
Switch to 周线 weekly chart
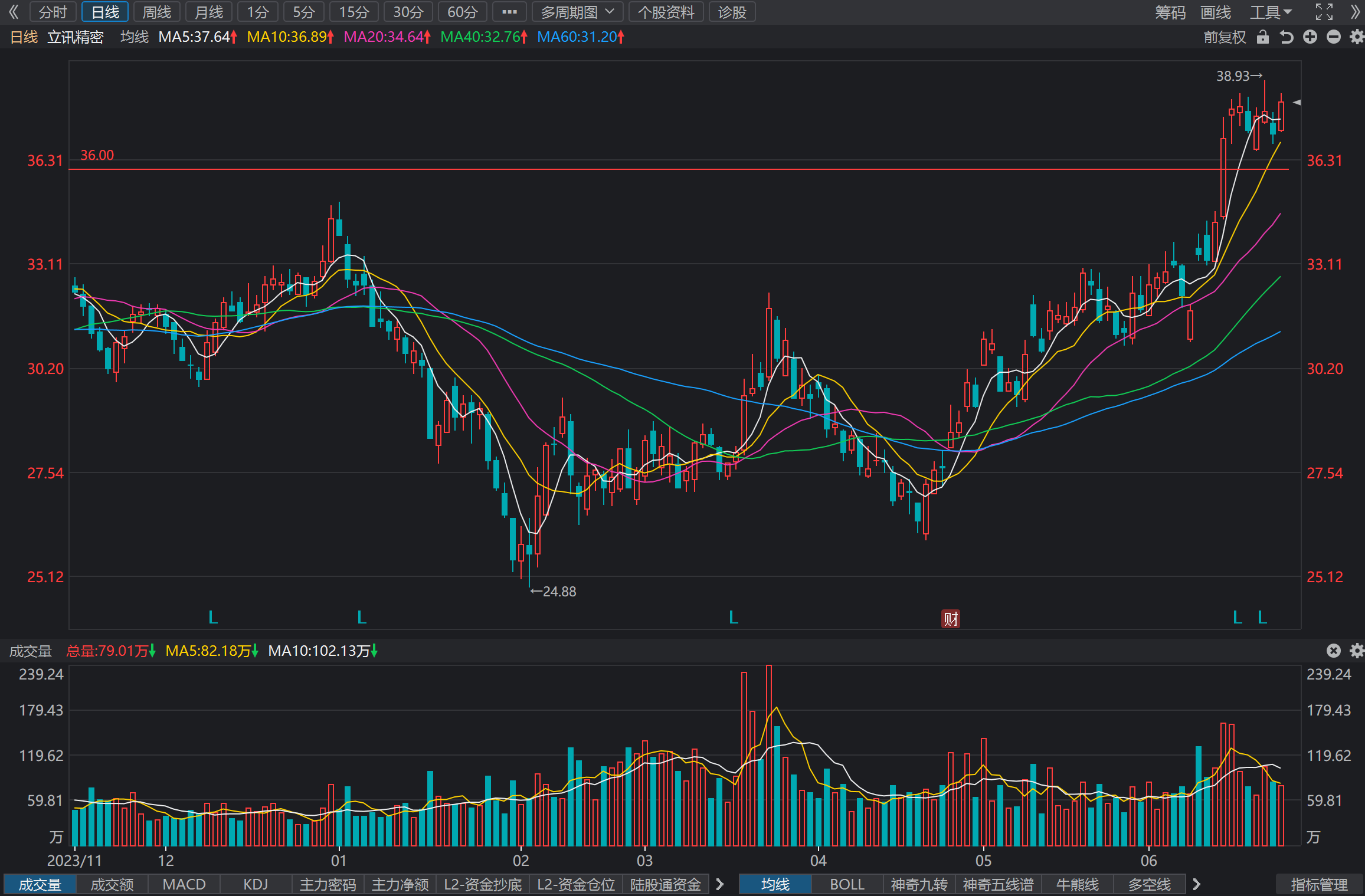point(157,12)
